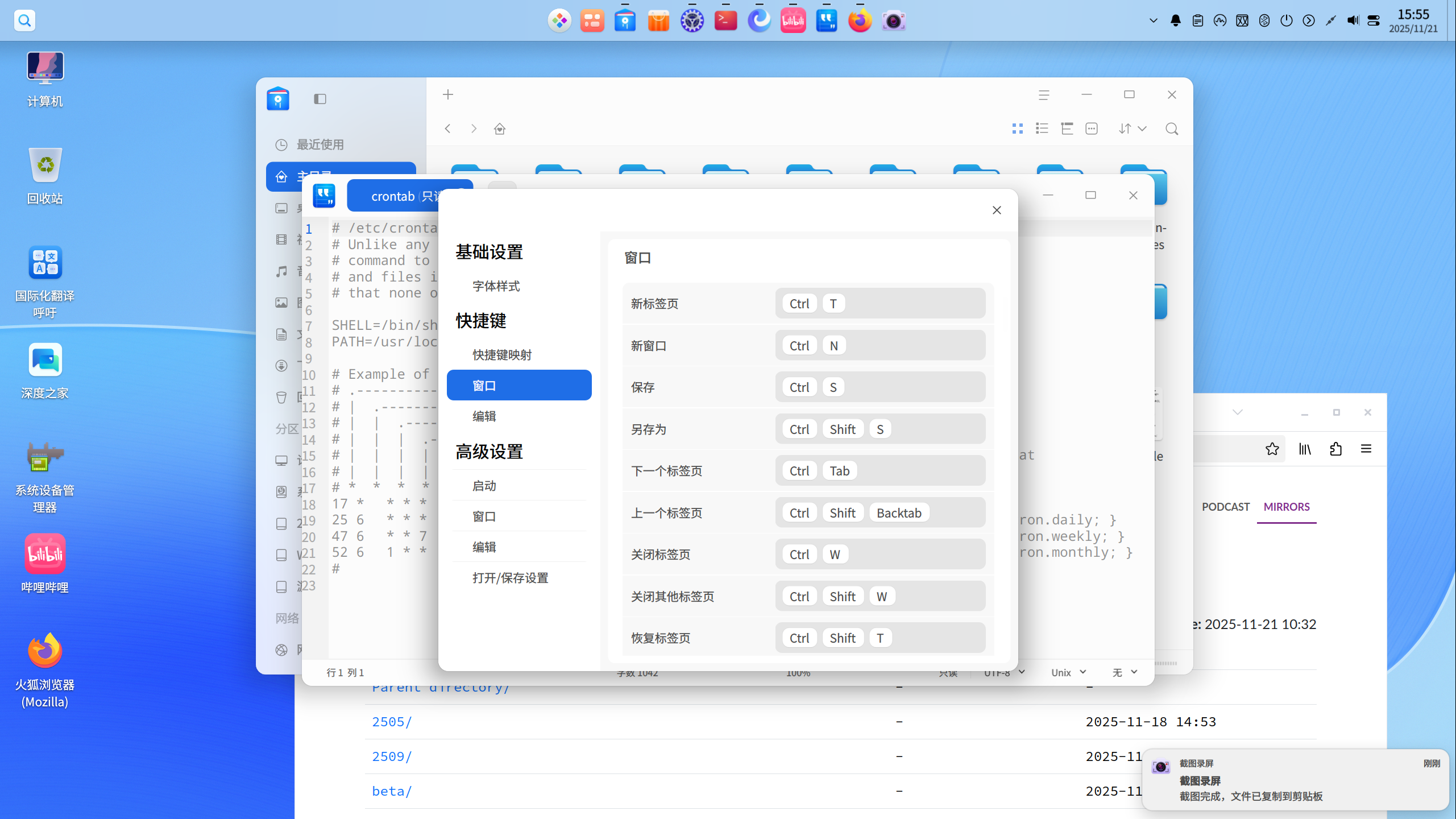The image size is (1456, 819).
Task: Select 快捷键映射 in settings sidebar
Action: click(x=502, y=355)
